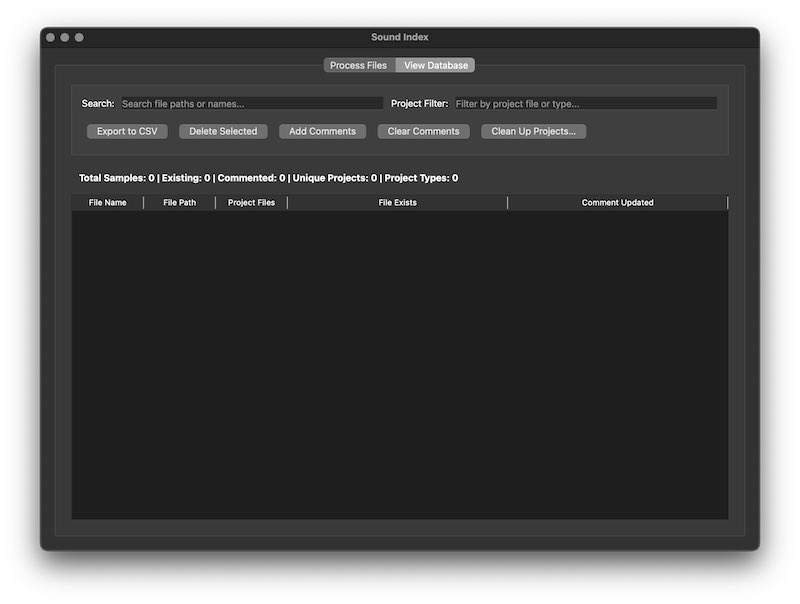Click the Delete Selected button

[222, 131]
